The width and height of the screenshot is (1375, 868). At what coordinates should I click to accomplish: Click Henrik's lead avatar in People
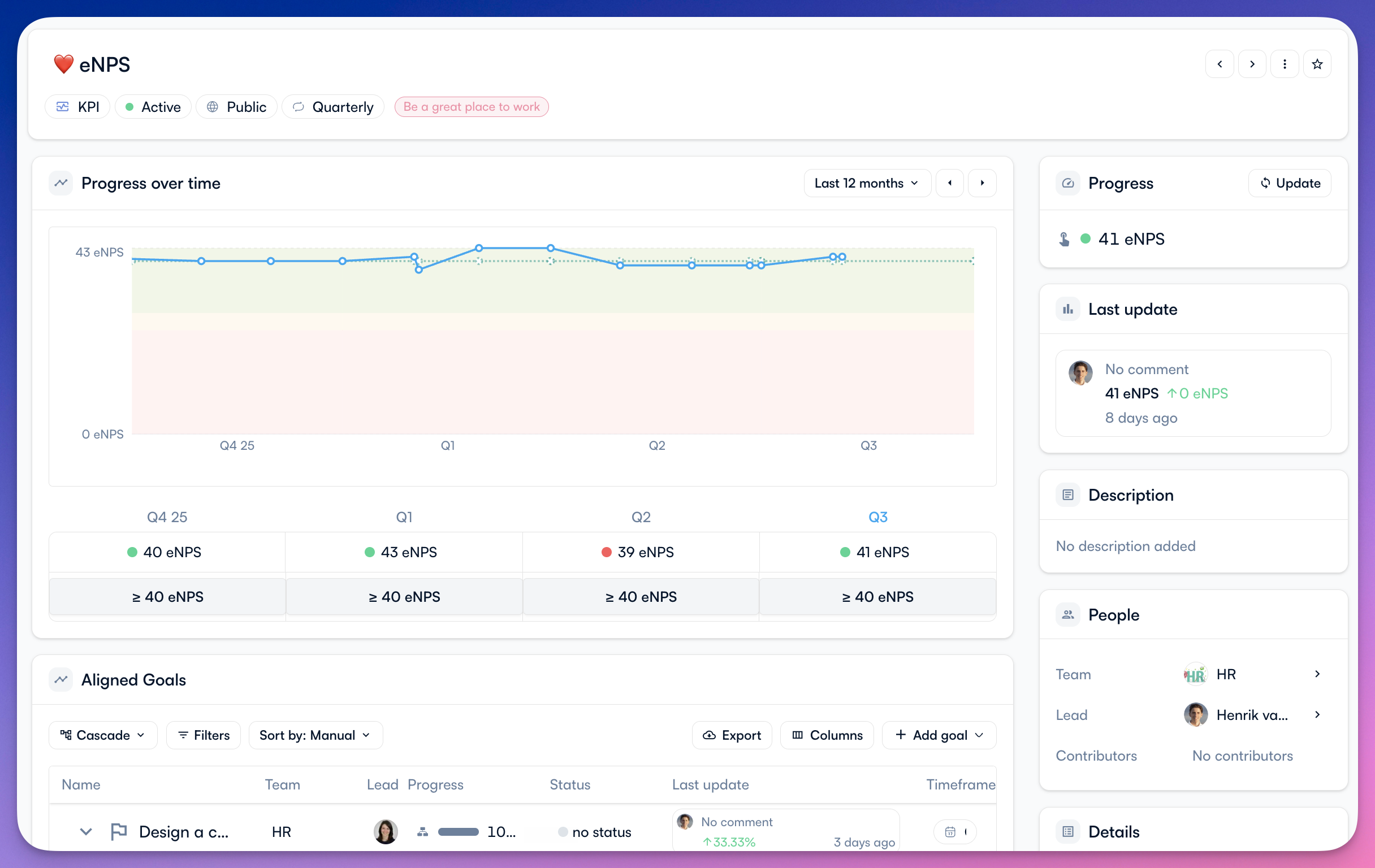(x=1195, y=714)
